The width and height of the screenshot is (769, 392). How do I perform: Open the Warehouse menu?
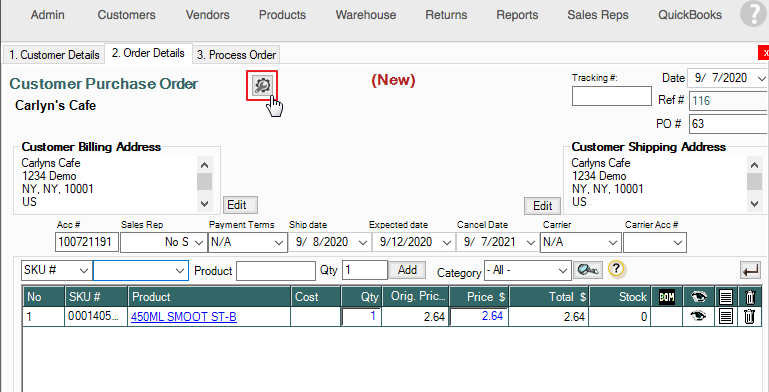366,15
